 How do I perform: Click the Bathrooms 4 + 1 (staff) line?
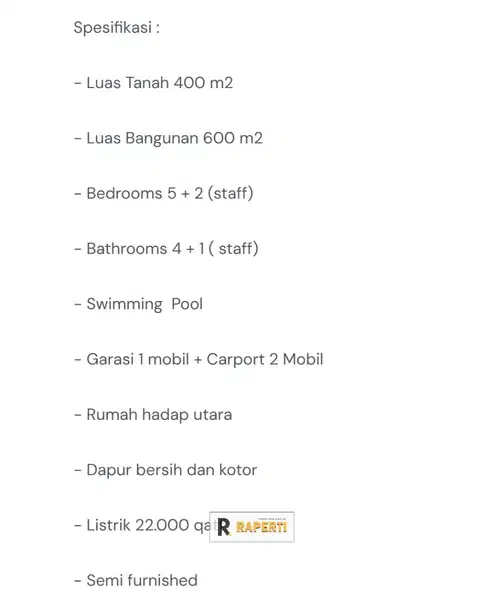166,249
